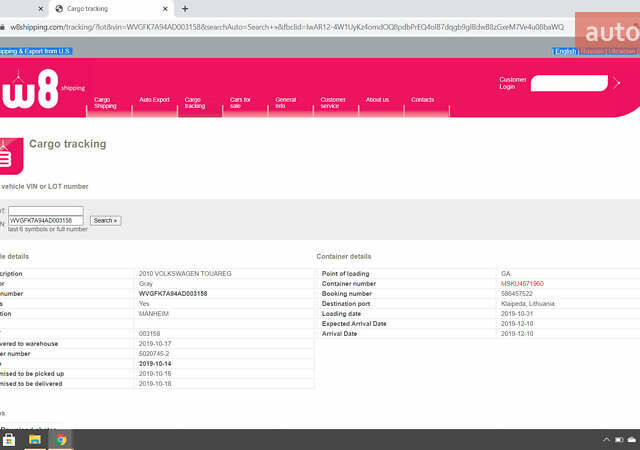This screenshot has width=640, height=450.
Task: Go to the Cars for sale page
Action: 240,102
